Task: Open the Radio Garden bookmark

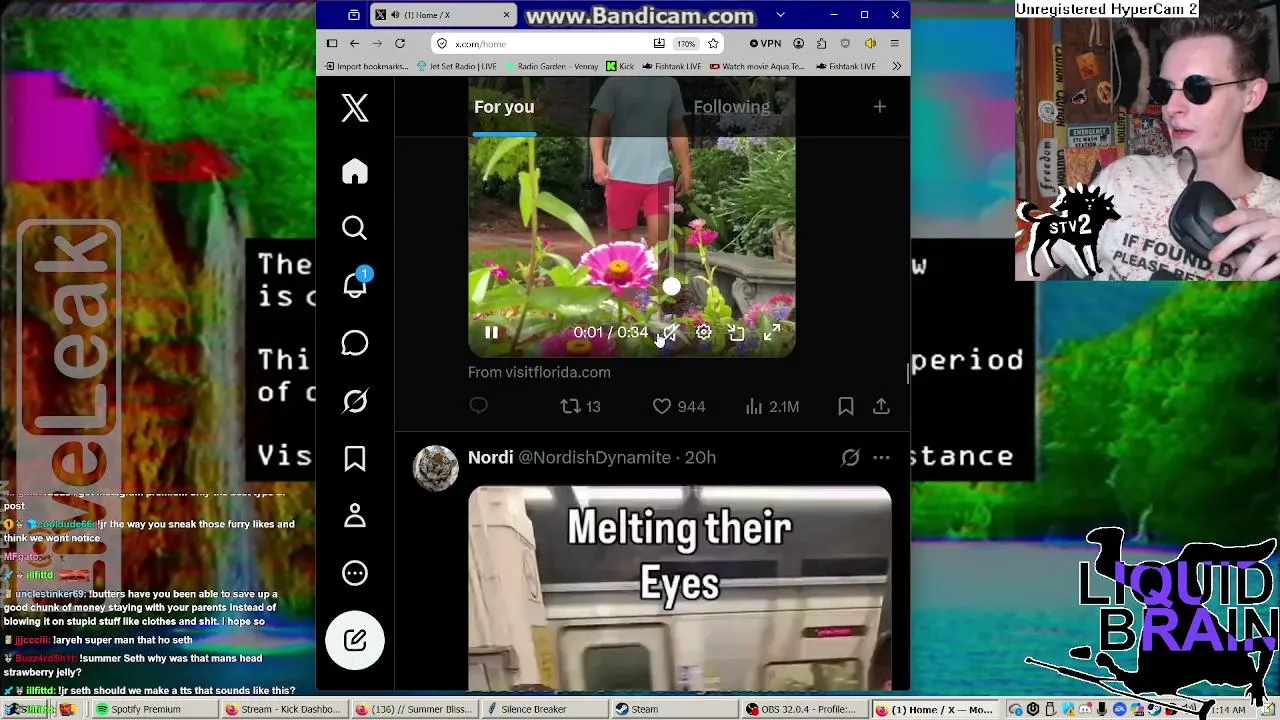Action: click(x=552, y=67)
